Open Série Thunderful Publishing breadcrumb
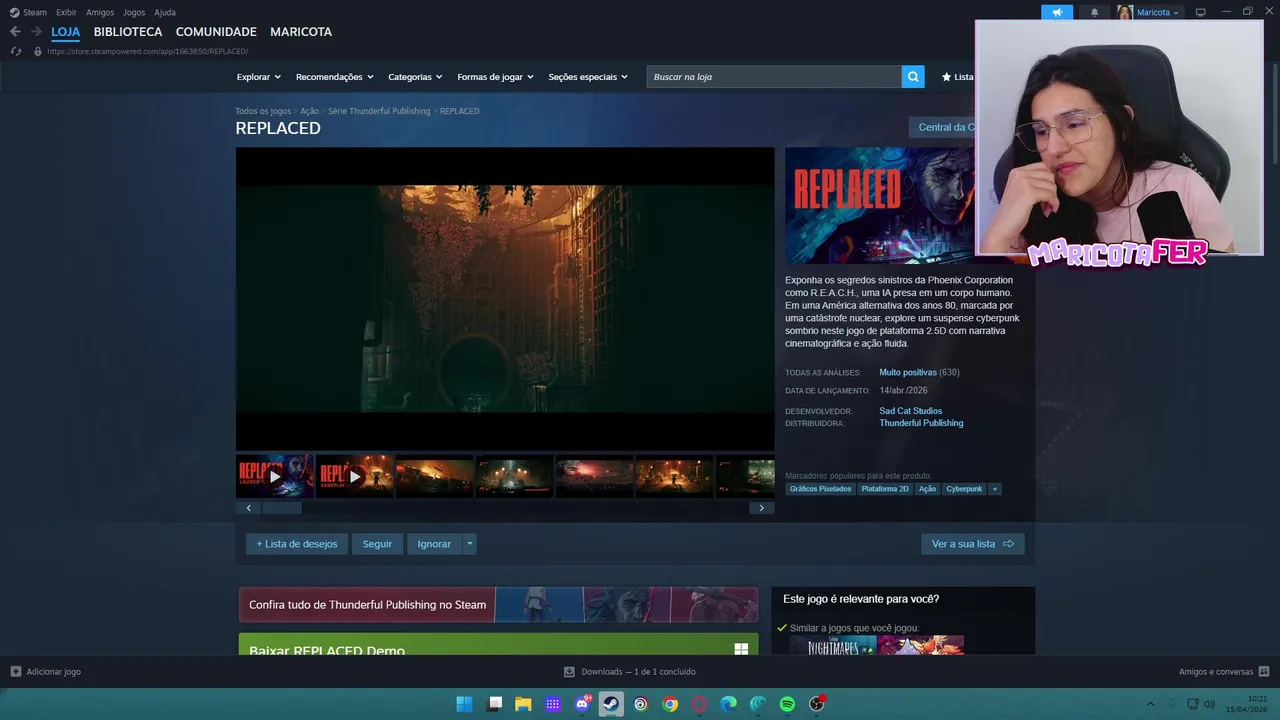This screenshot has width=1280, height=720. [379, 111]
